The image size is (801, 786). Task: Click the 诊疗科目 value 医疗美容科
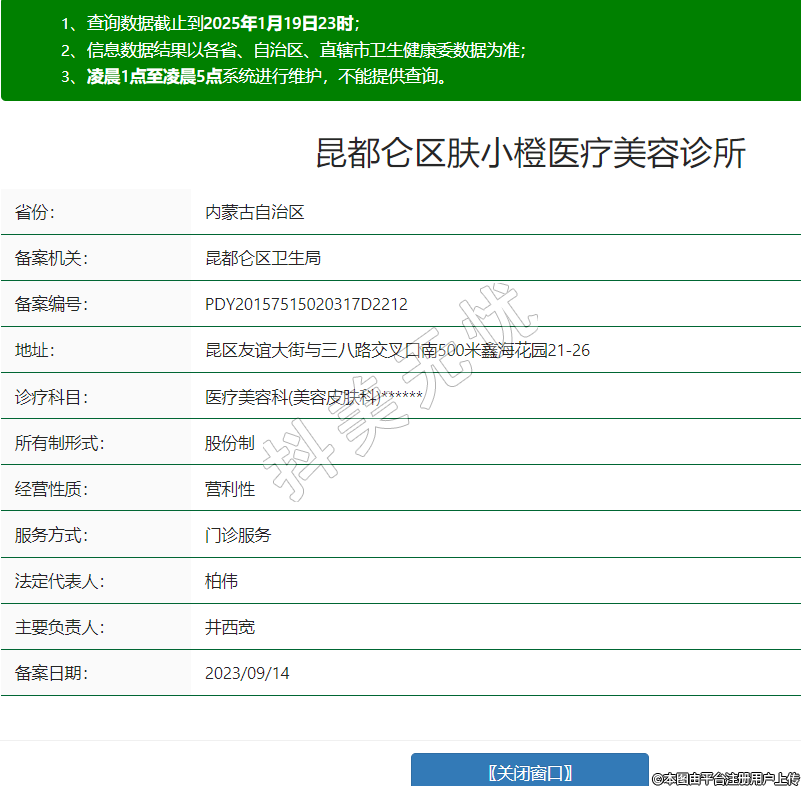point(246,397)
